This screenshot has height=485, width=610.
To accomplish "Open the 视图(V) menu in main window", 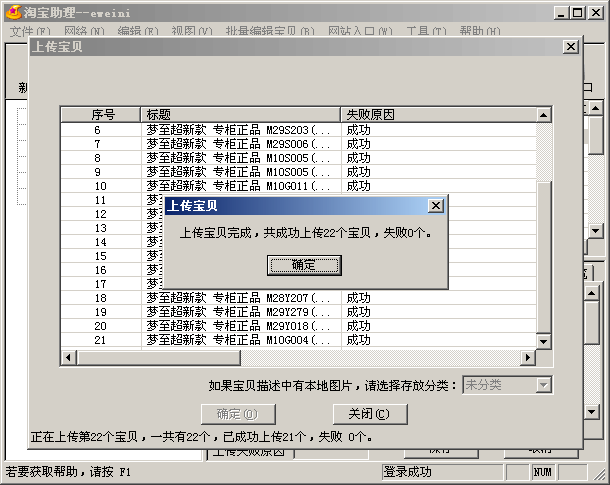I will [192, 31].
